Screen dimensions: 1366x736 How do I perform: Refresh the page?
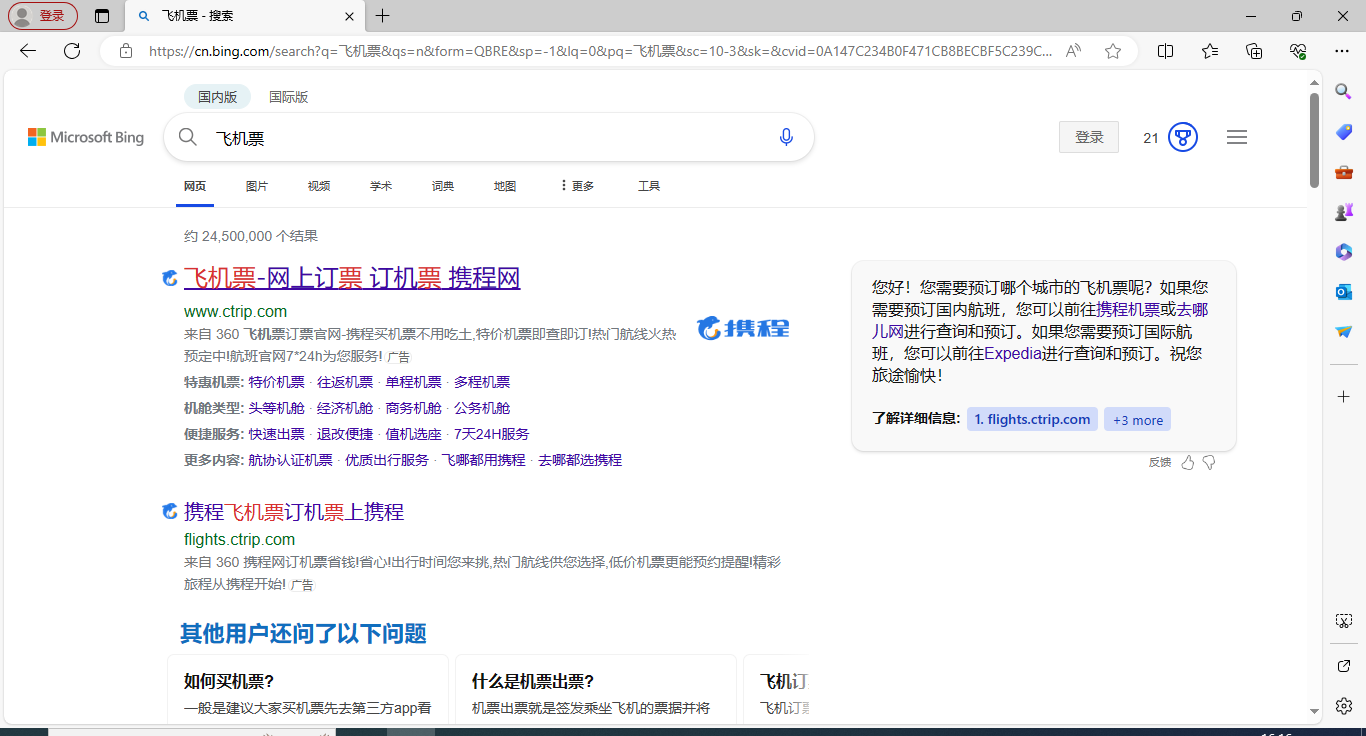[x=72, y=51]
